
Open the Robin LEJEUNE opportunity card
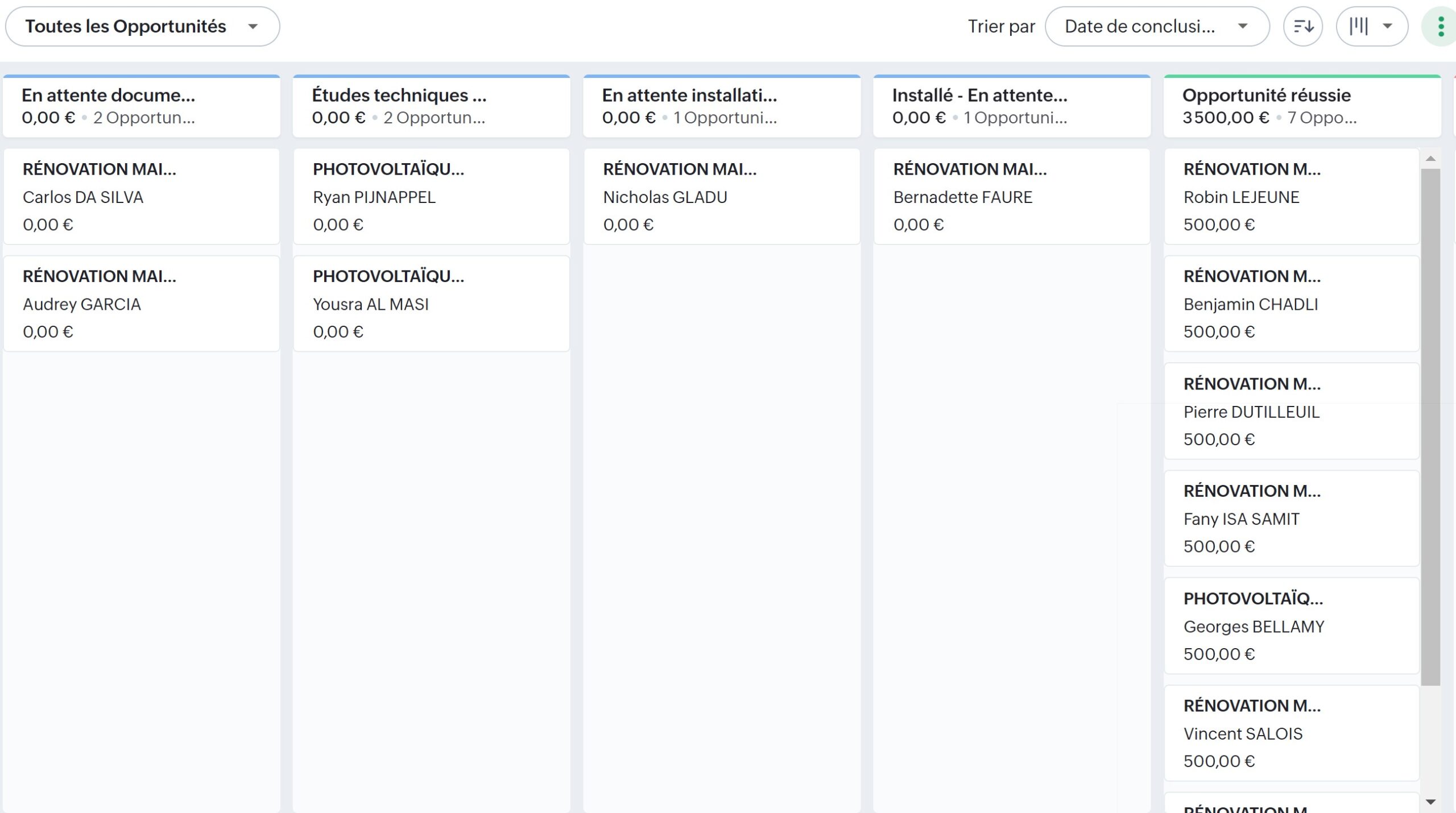(1292, 197)
